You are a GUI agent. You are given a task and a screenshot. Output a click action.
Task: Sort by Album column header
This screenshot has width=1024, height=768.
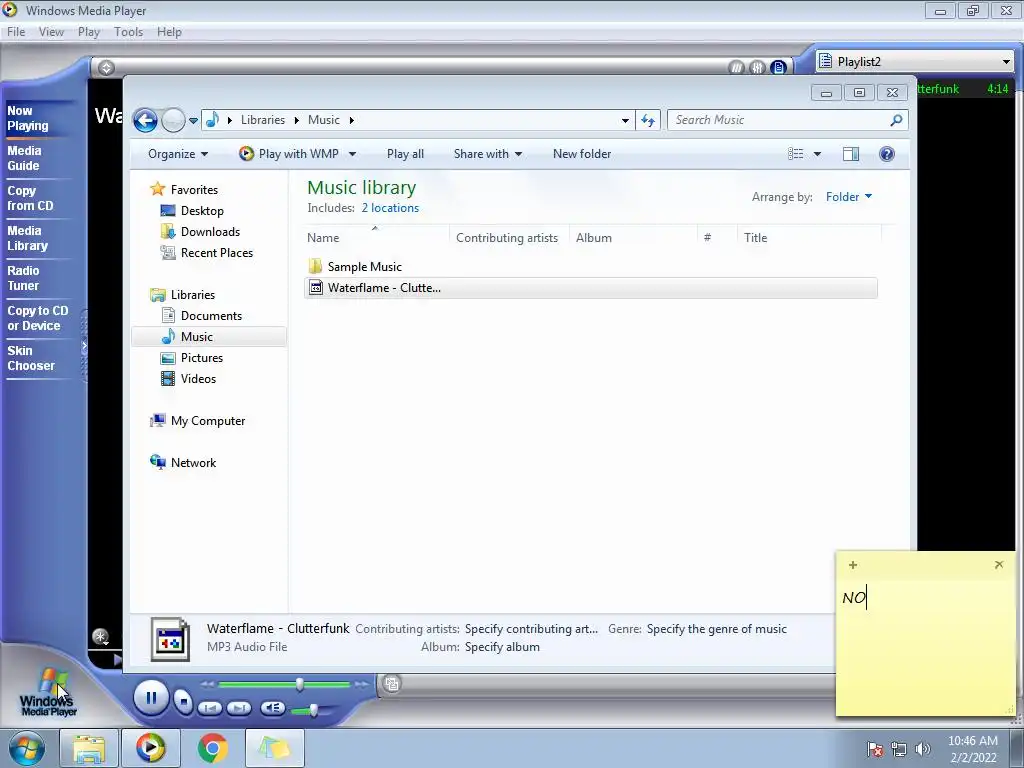633,238
